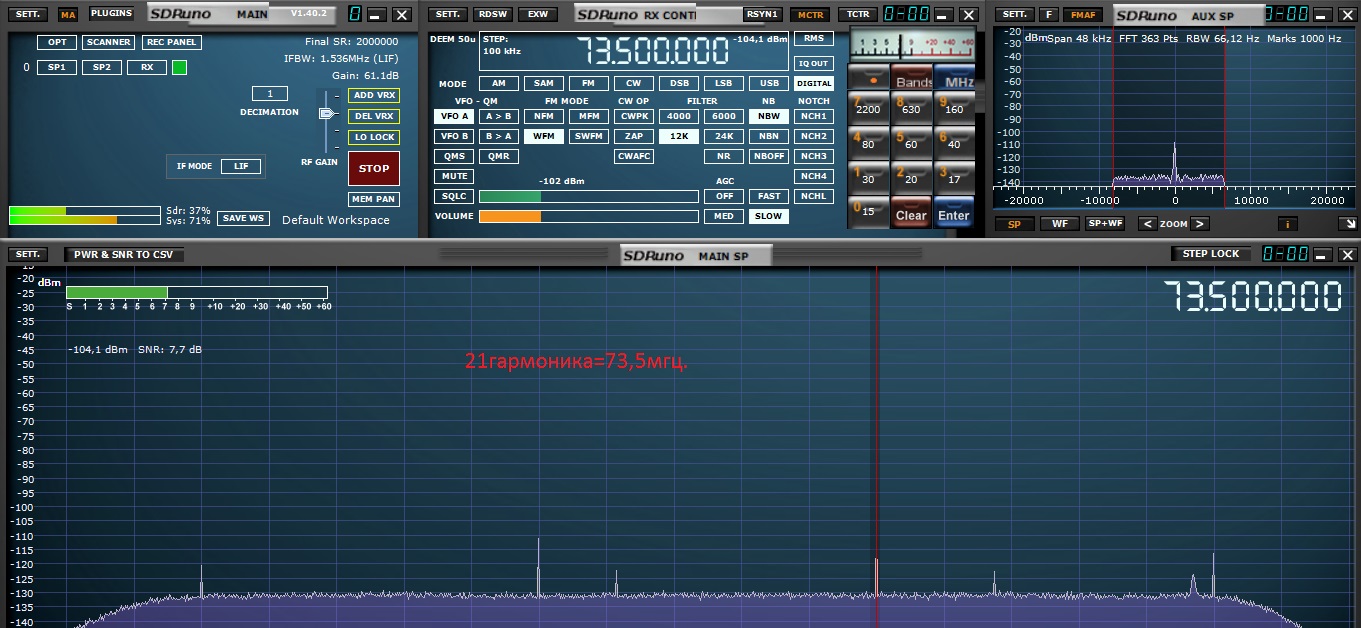Viewport: 1361px width, 628px height.
Task: Set filter width to 24K
Action: 723,136
